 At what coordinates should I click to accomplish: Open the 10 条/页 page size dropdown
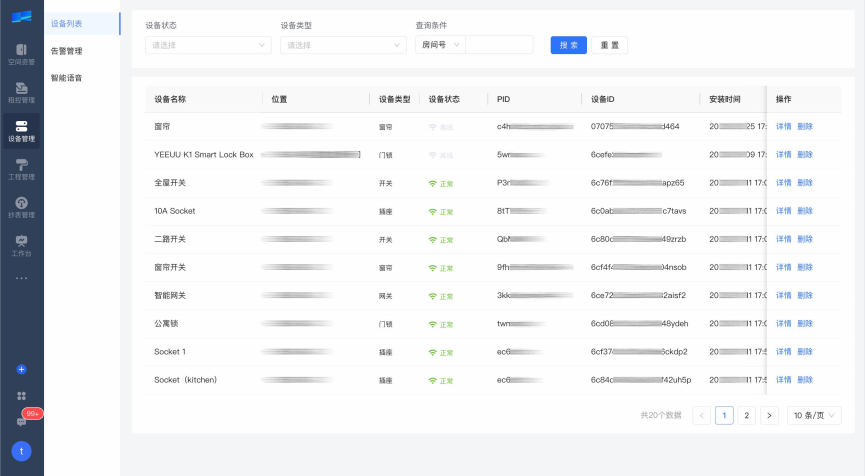[x=814, y=415]
